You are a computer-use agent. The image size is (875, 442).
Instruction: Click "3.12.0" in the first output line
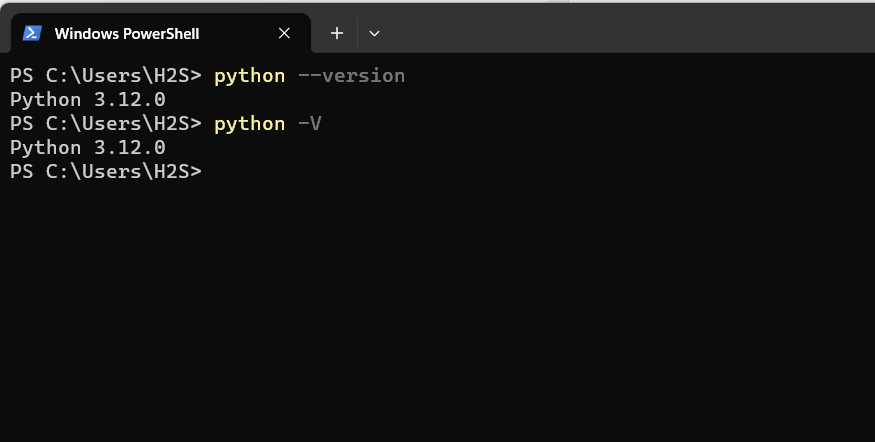tap(129, 99)
